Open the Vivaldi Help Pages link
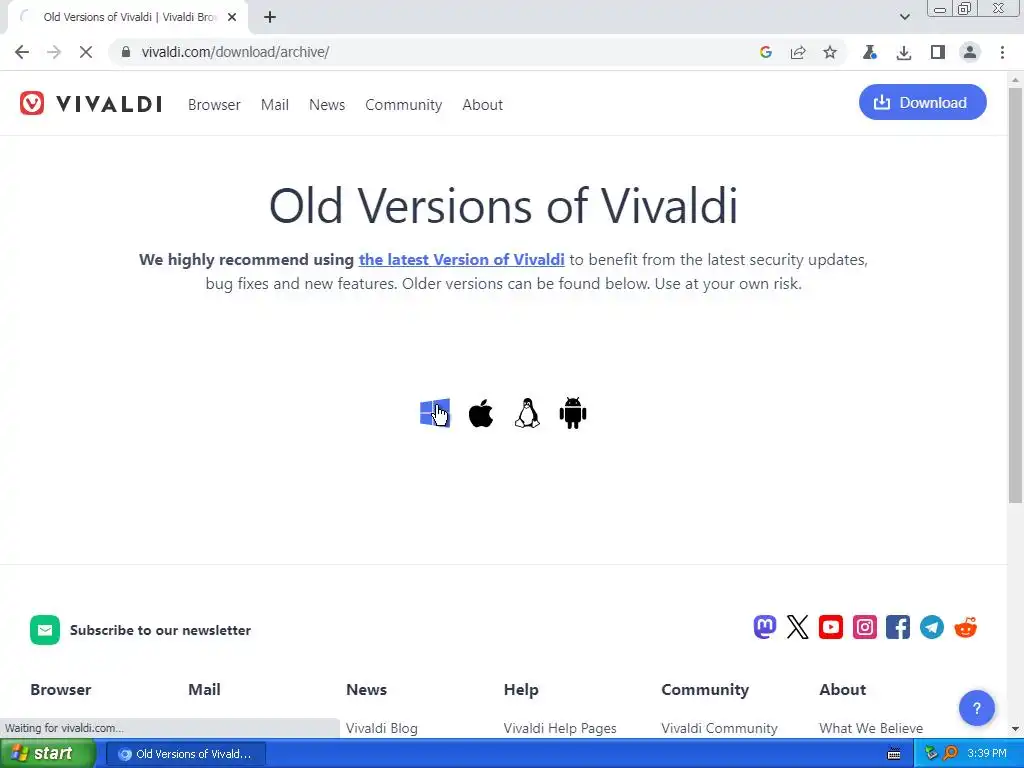This screenshot has height=768, width=1024. pos(560,728)
